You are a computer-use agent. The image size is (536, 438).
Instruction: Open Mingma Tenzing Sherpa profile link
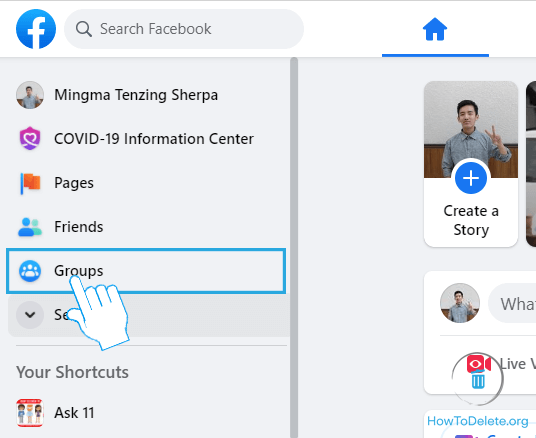(x=136, y=95)
